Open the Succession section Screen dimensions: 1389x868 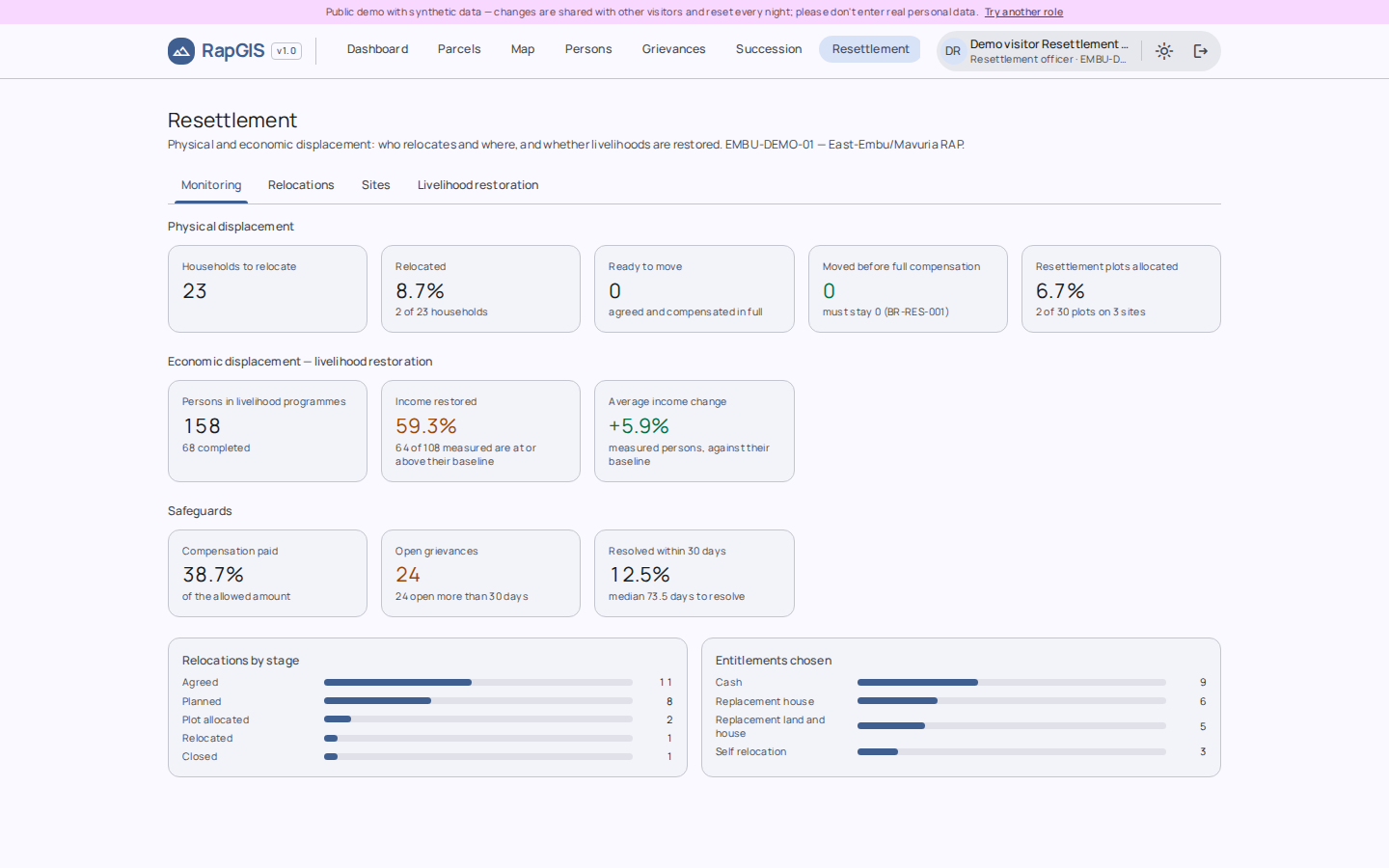(769, 49)
